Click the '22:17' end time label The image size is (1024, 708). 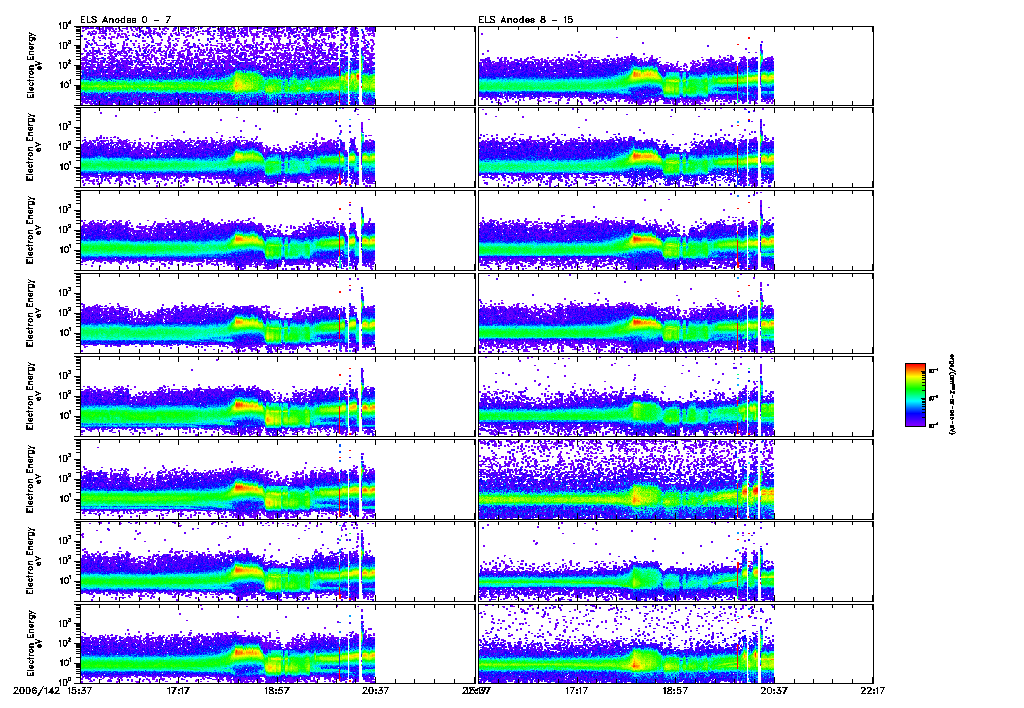point(872,690)
